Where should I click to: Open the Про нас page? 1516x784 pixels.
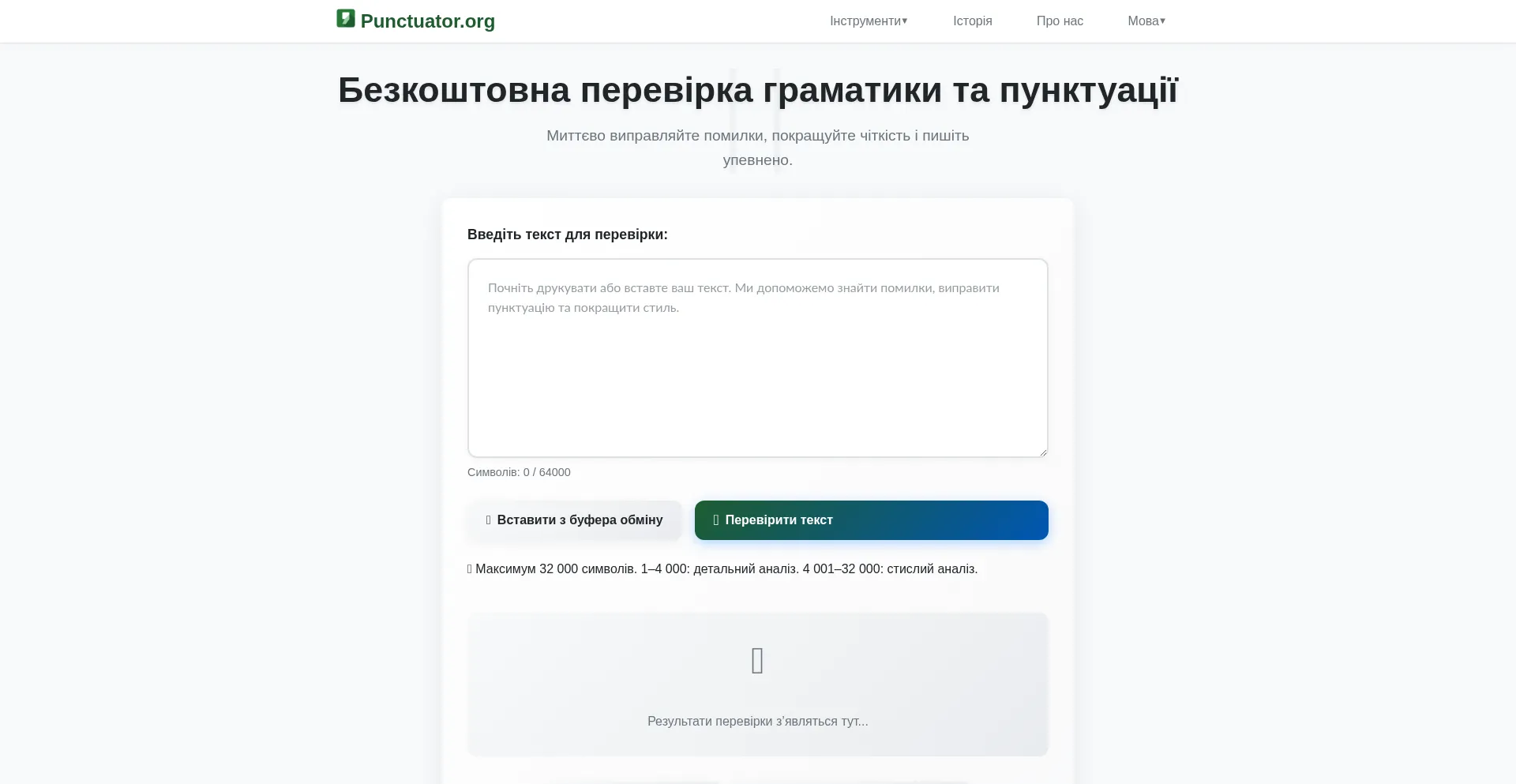pos(1060,21)
